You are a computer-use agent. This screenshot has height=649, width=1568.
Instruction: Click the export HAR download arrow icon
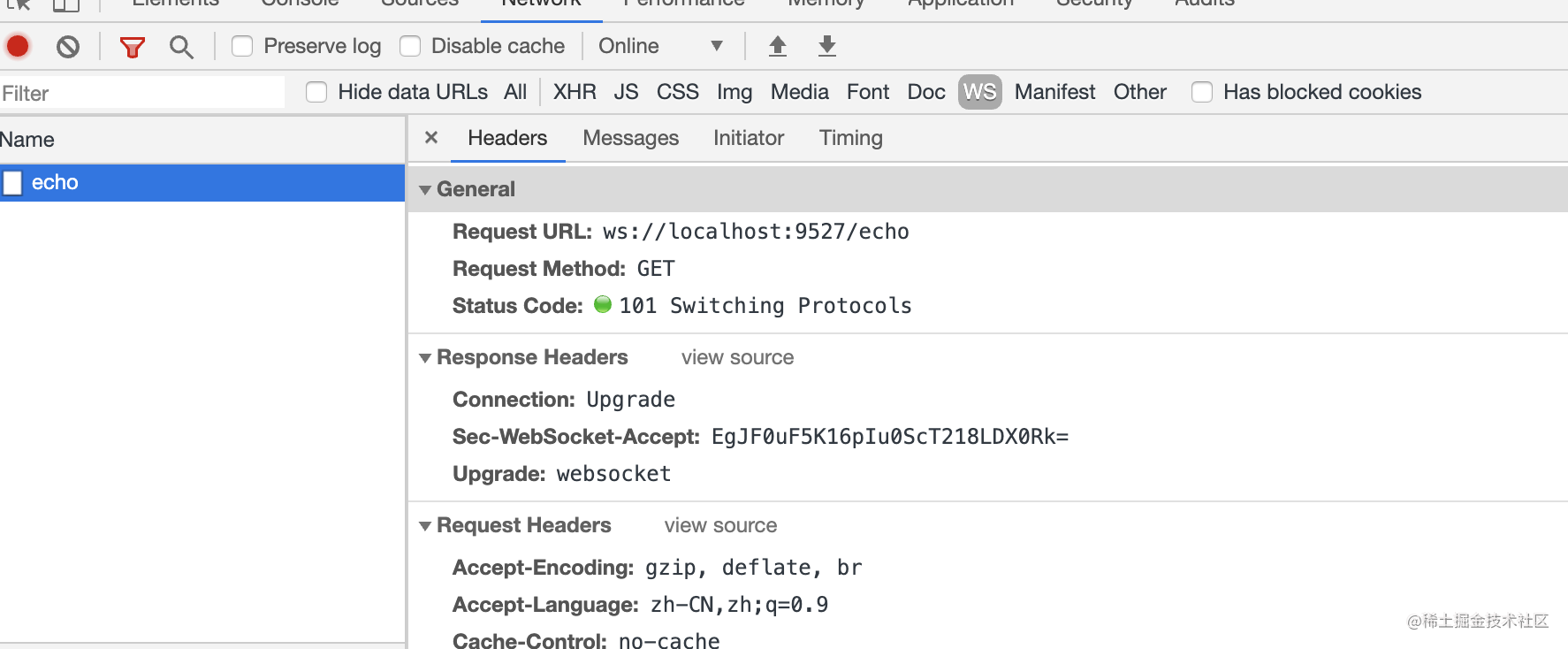pyautogui.click(x=827, y=46)
